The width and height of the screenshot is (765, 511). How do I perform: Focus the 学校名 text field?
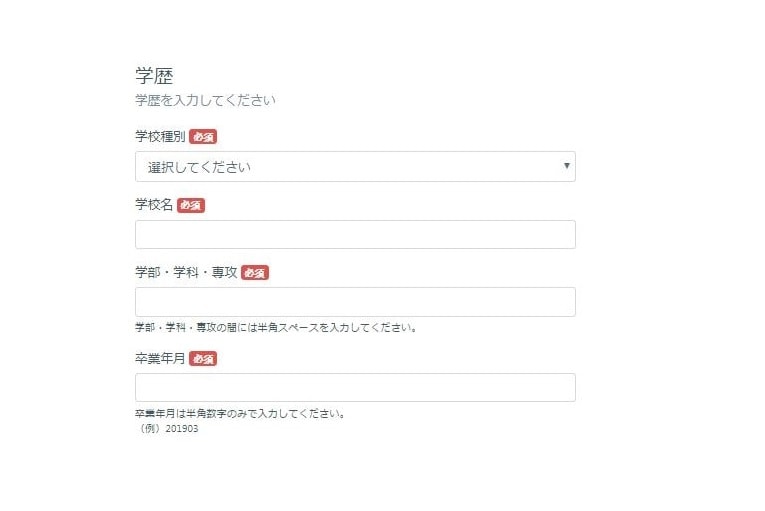coord(355,235)
